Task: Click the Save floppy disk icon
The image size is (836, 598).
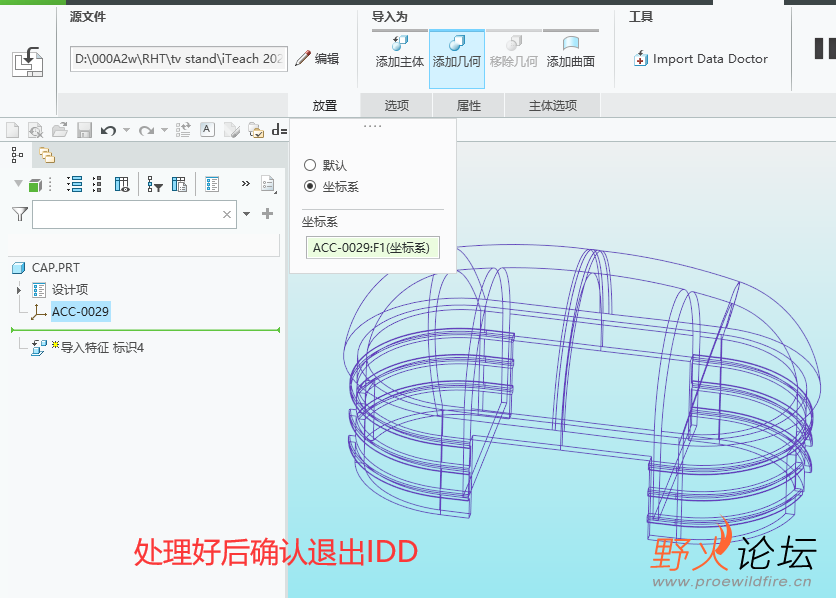Action: coord(84,130)
